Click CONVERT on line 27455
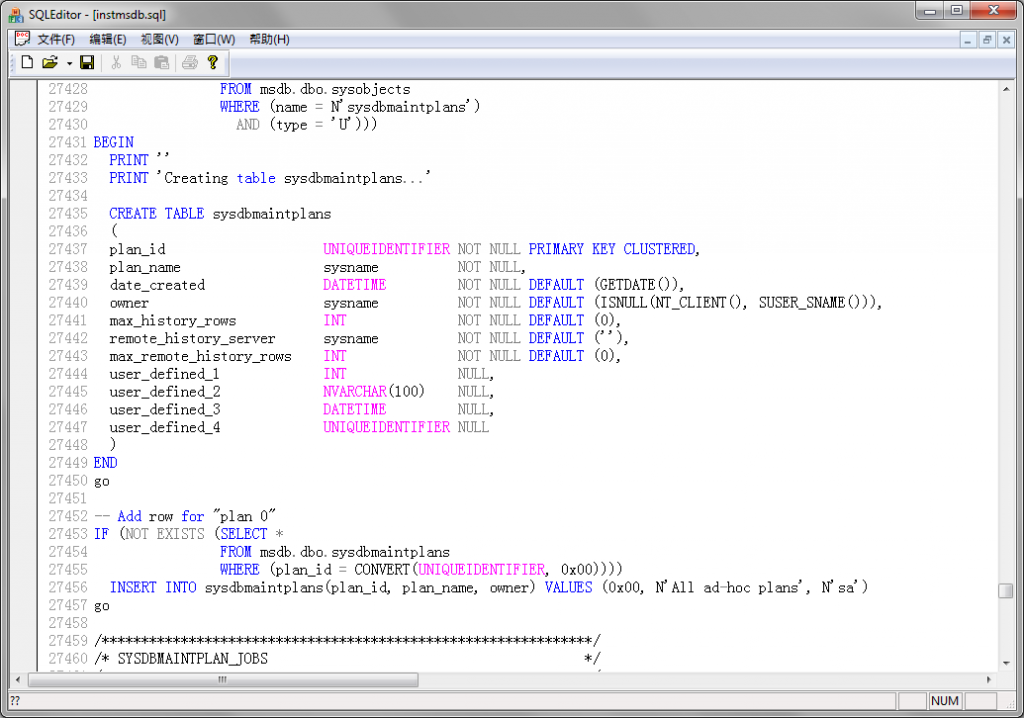Viewport: 1024px width, 718px height. coord(381,570)
